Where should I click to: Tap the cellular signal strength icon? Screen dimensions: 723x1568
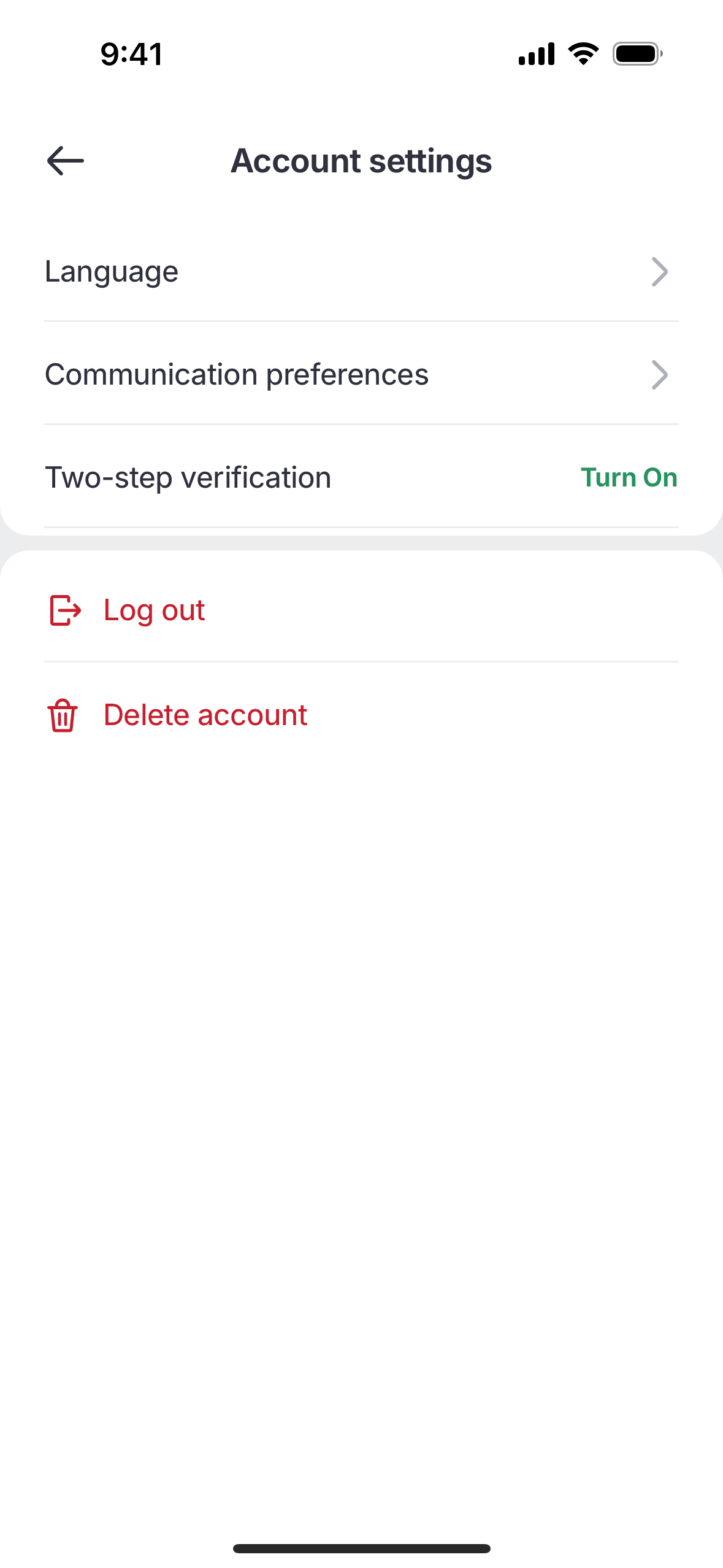537,54
